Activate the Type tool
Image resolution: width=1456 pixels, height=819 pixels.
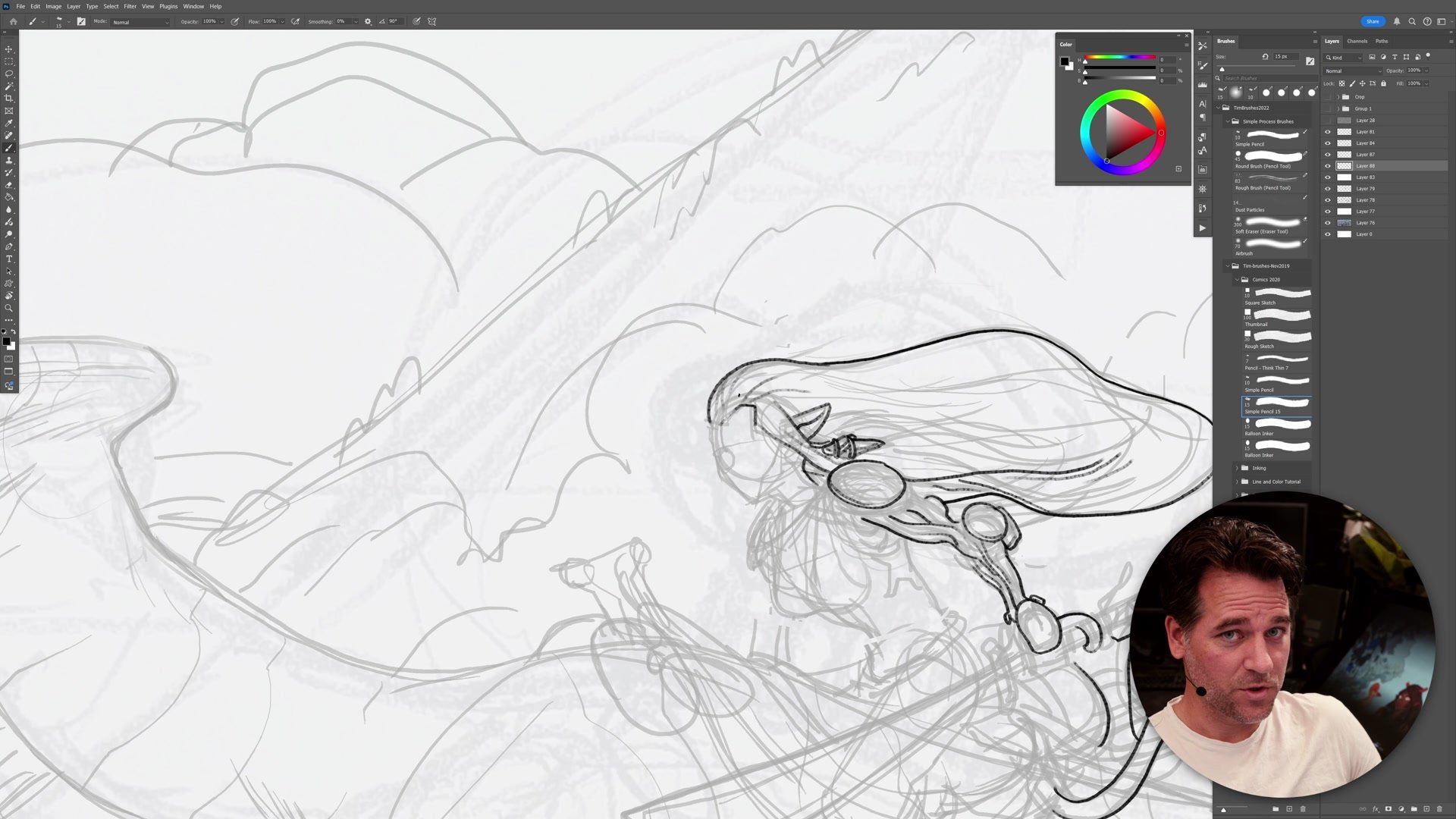pos(9,259)
